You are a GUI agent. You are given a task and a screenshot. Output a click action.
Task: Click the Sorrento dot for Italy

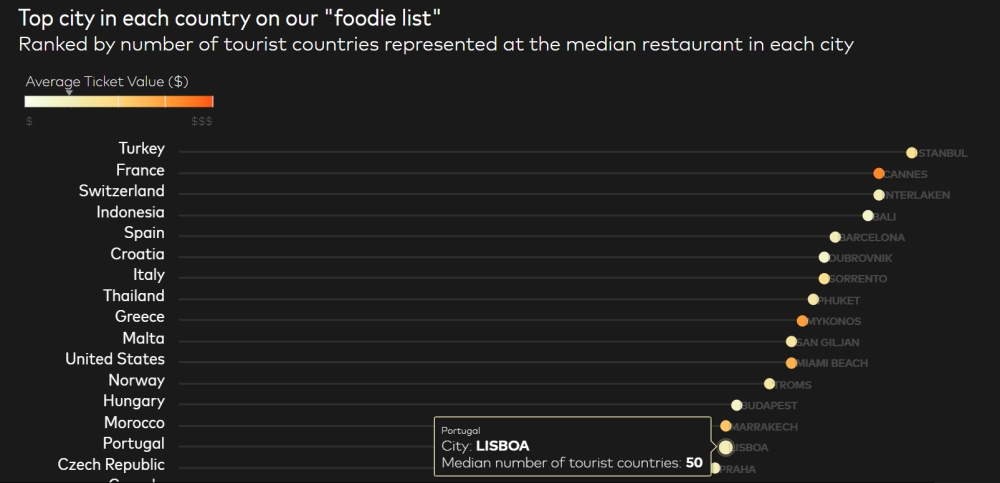[x=824, y=278]
